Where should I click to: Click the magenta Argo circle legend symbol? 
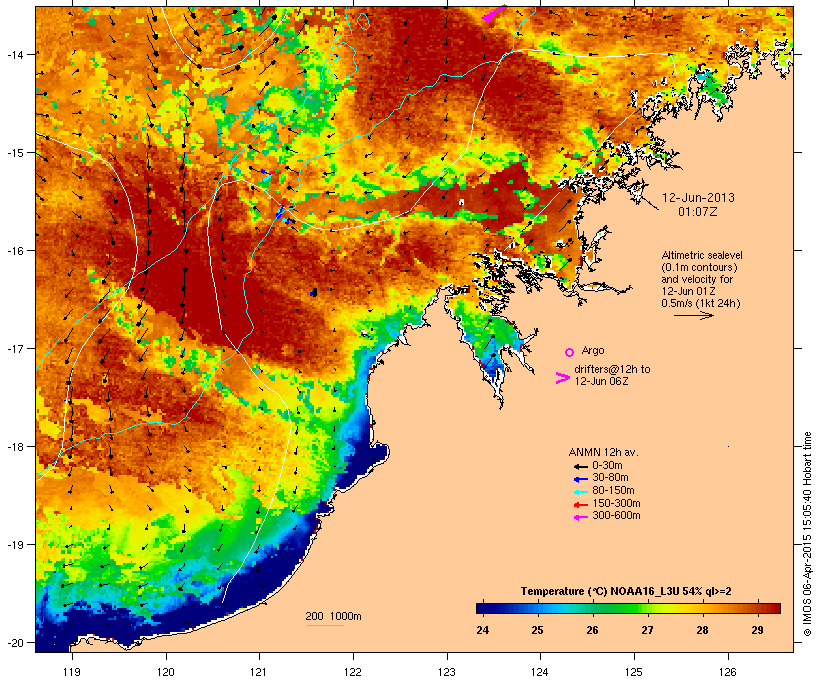pos(570,352)
